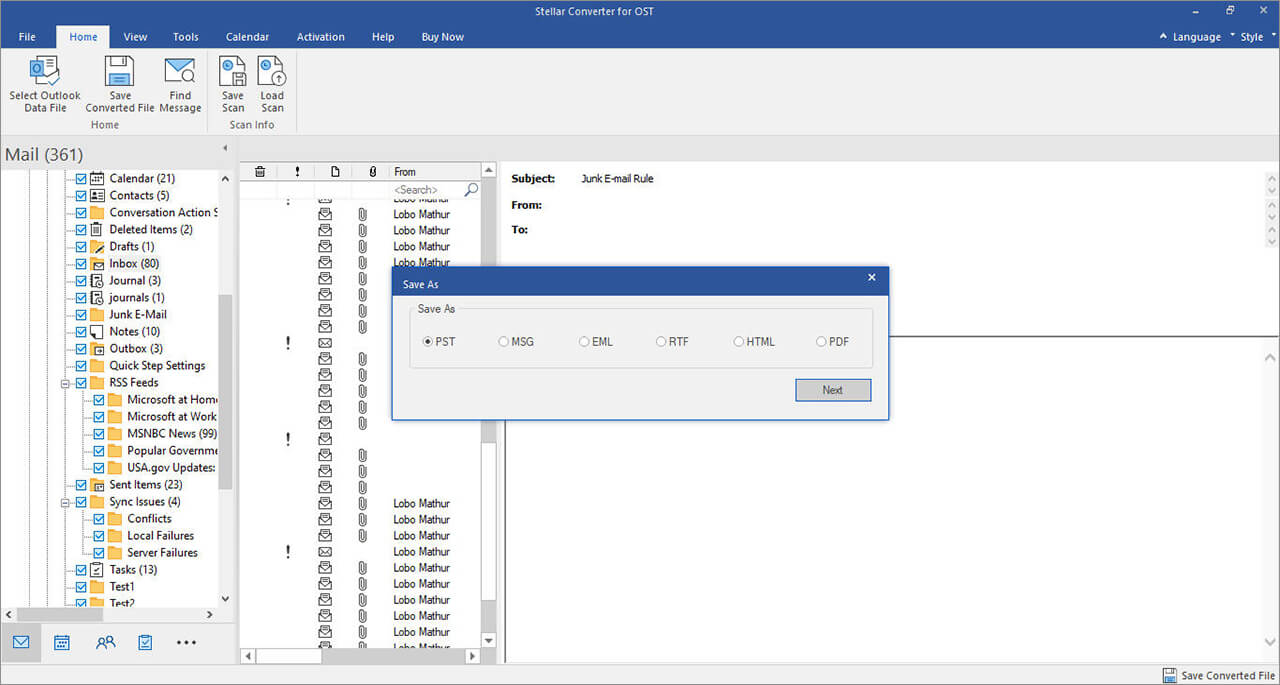Image resolution: width=1280 pixels, height=685 pixels.
Task: Select the HTML radio option
Action: coord(739,342)
